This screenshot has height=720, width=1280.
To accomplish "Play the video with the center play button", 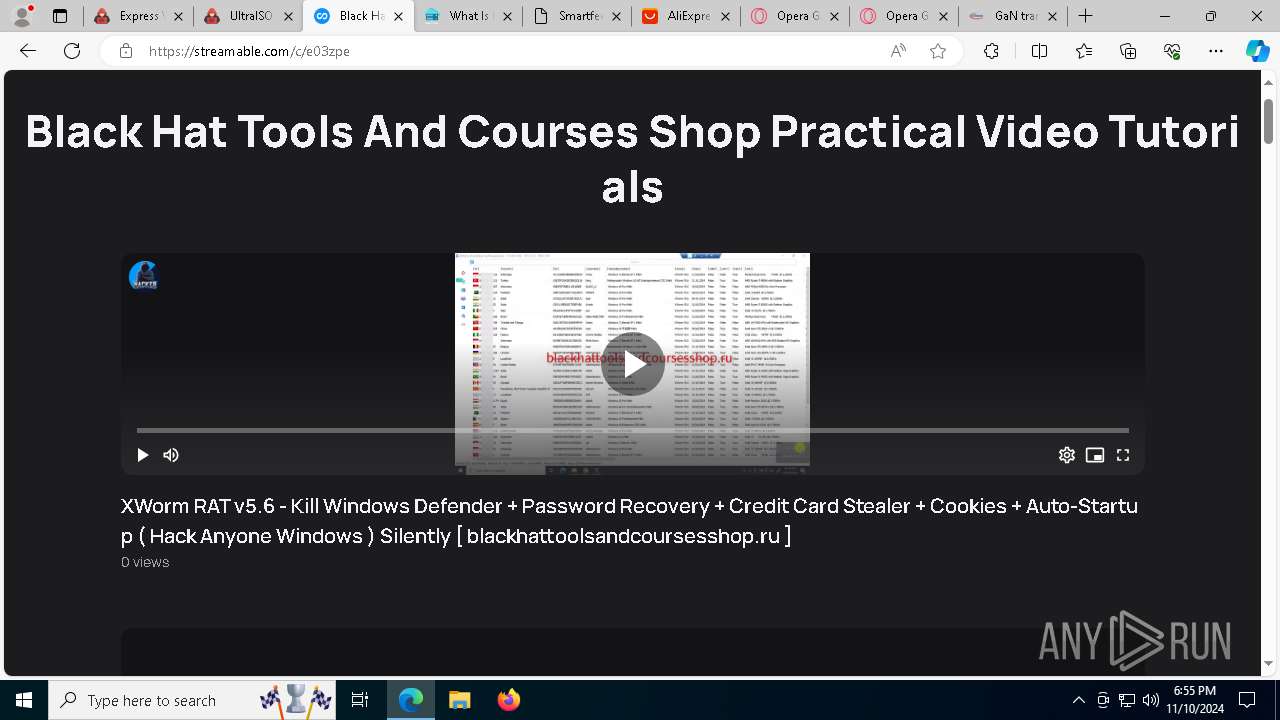I will [633, 364].
